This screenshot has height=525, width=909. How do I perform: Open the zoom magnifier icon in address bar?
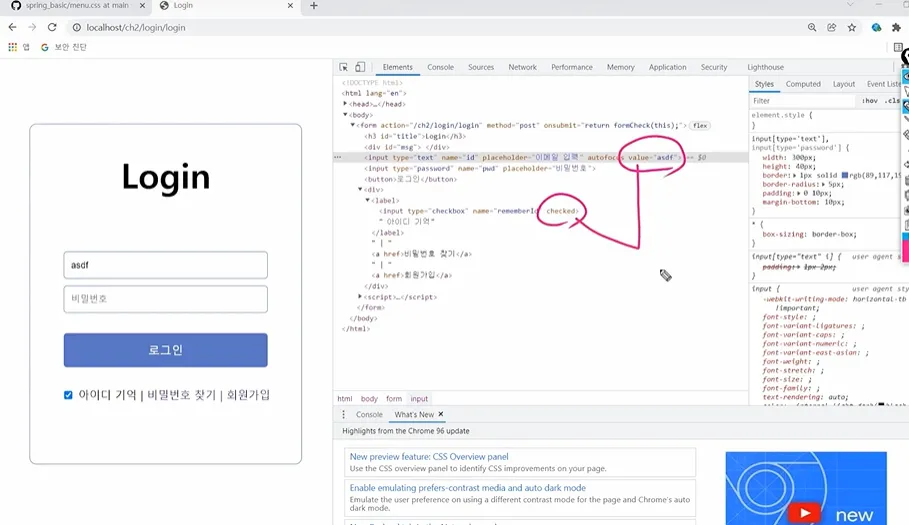(812, 27)
